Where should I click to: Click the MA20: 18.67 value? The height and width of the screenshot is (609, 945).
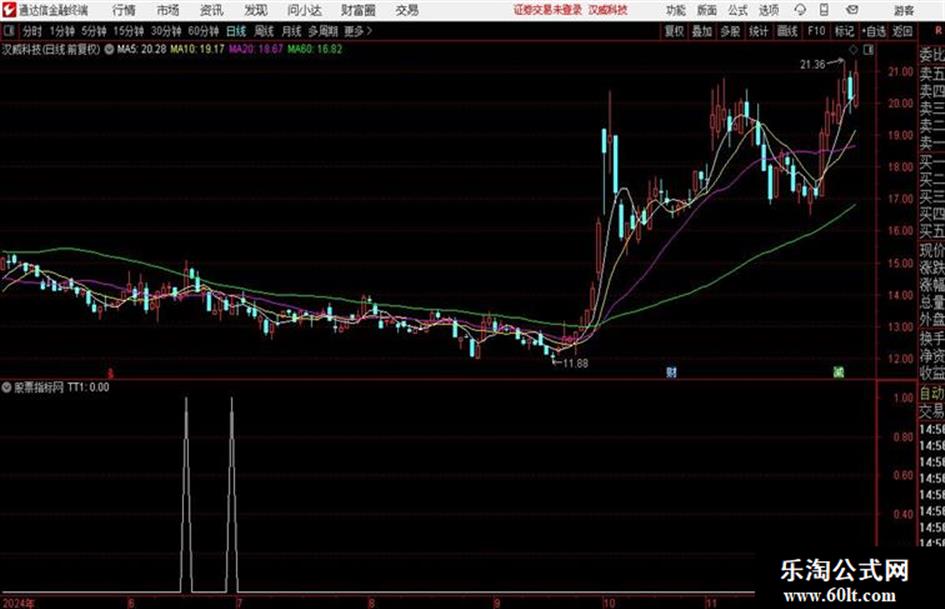[x=256, y=49]
